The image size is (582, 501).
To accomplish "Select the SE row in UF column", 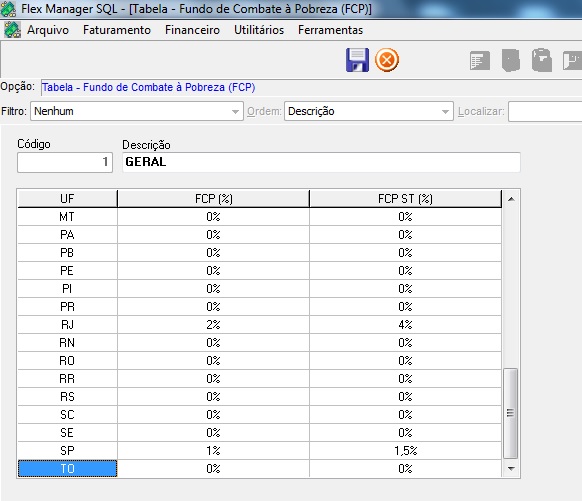I will tap(67, 433).
